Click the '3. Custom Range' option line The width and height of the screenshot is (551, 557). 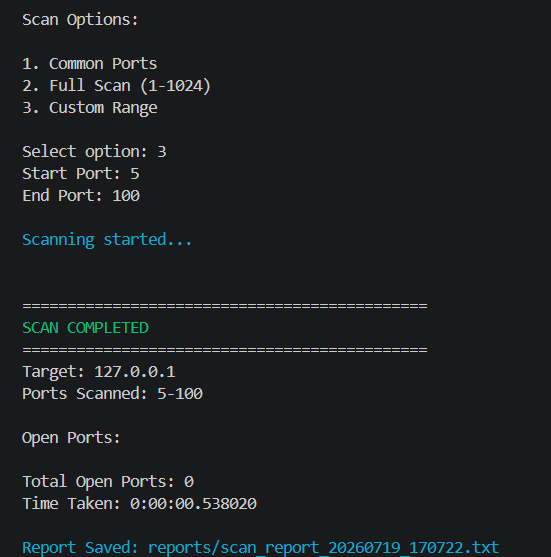click(90, 108)
